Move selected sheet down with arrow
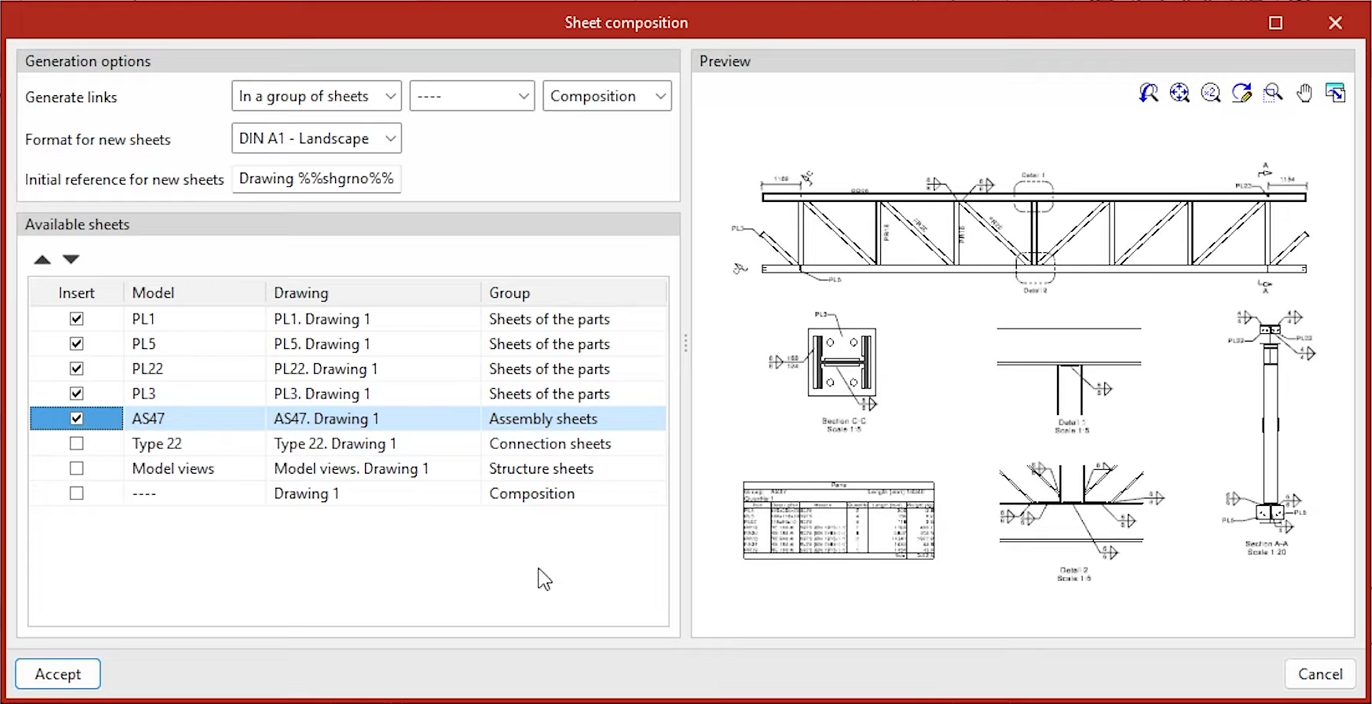Image resolution: width=1372 pixels, height=704 pixels. tap(71, 259)
